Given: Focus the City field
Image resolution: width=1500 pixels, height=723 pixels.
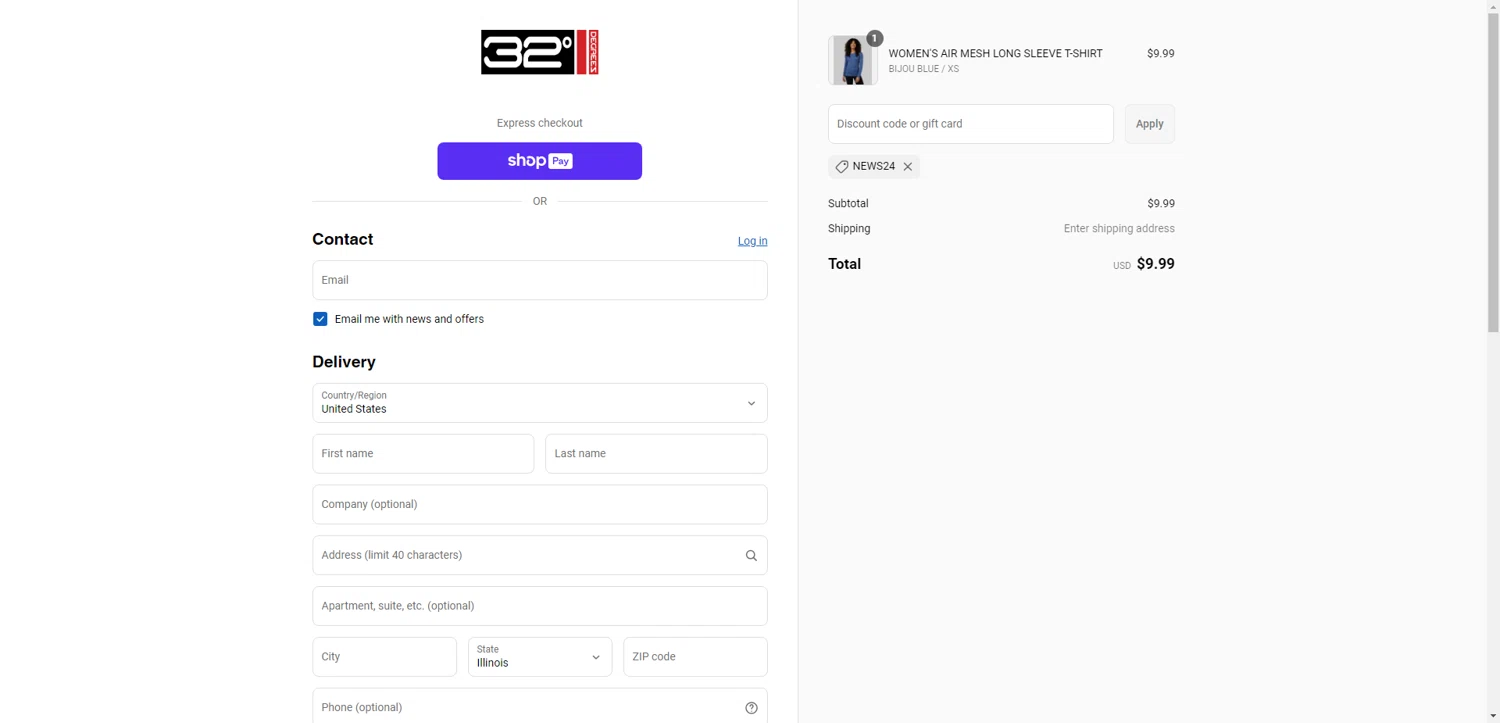Looking at the screenshot, I should [x=384, y=657].
